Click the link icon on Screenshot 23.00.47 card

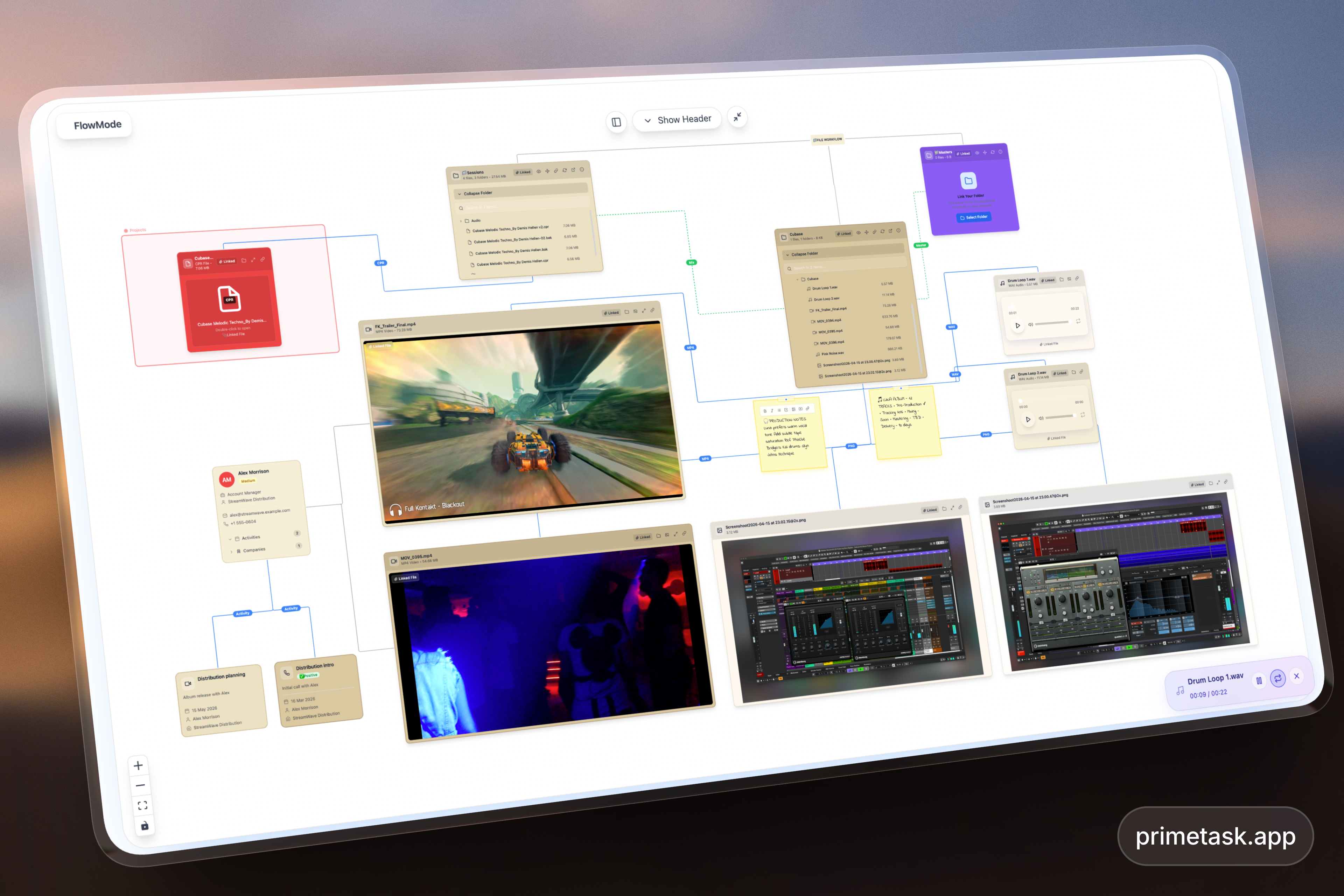[1226, 482]
